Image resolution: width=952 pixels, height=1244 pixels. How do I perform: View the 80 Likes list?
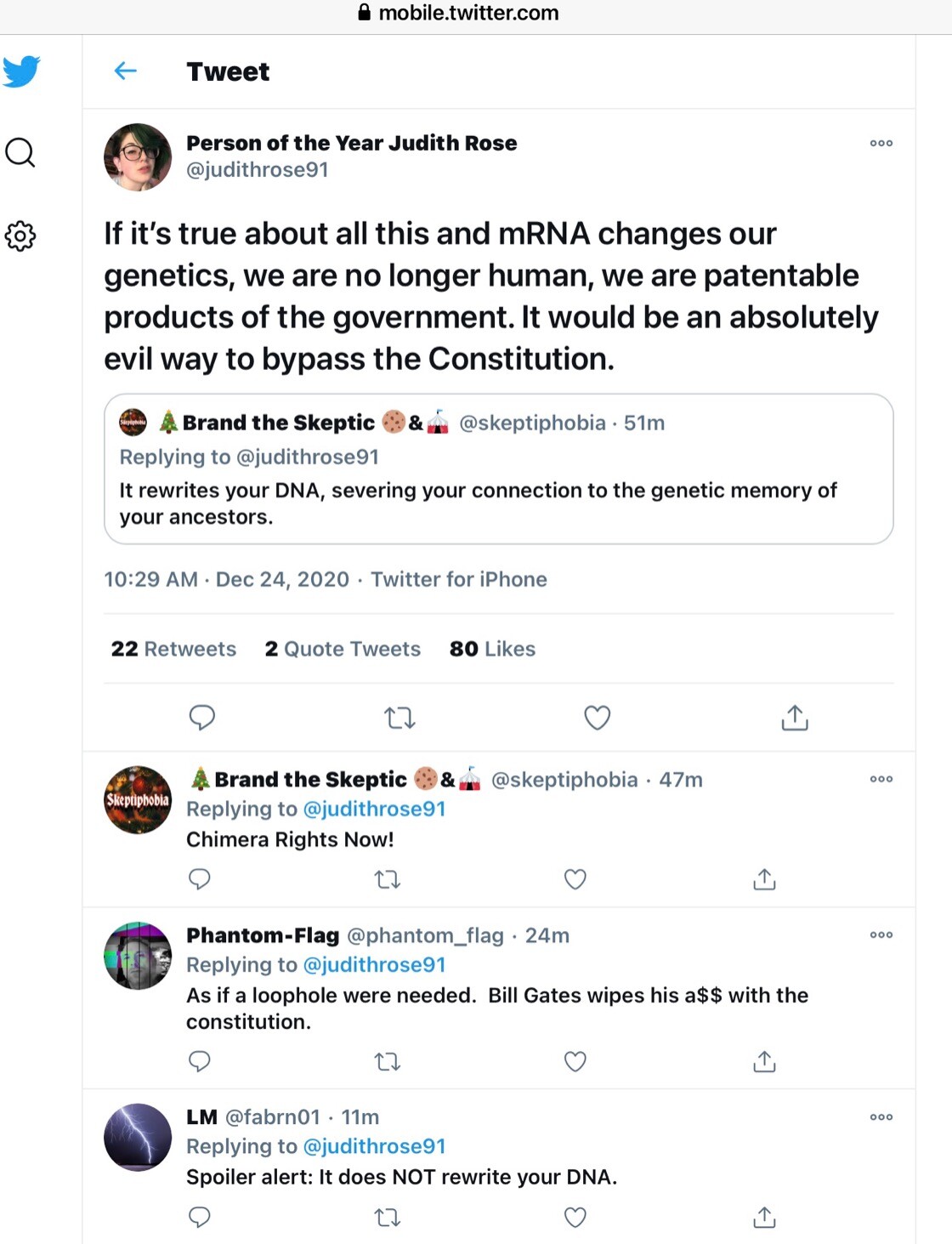pyautogui.click(x=492, y=649)
